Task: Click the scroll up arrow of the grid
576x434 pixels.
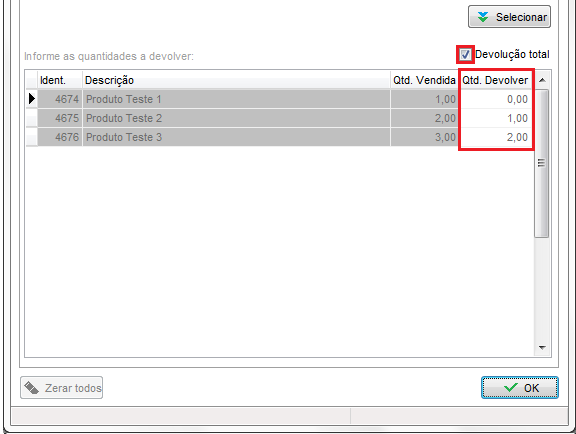Action: [x=542, y=80]
